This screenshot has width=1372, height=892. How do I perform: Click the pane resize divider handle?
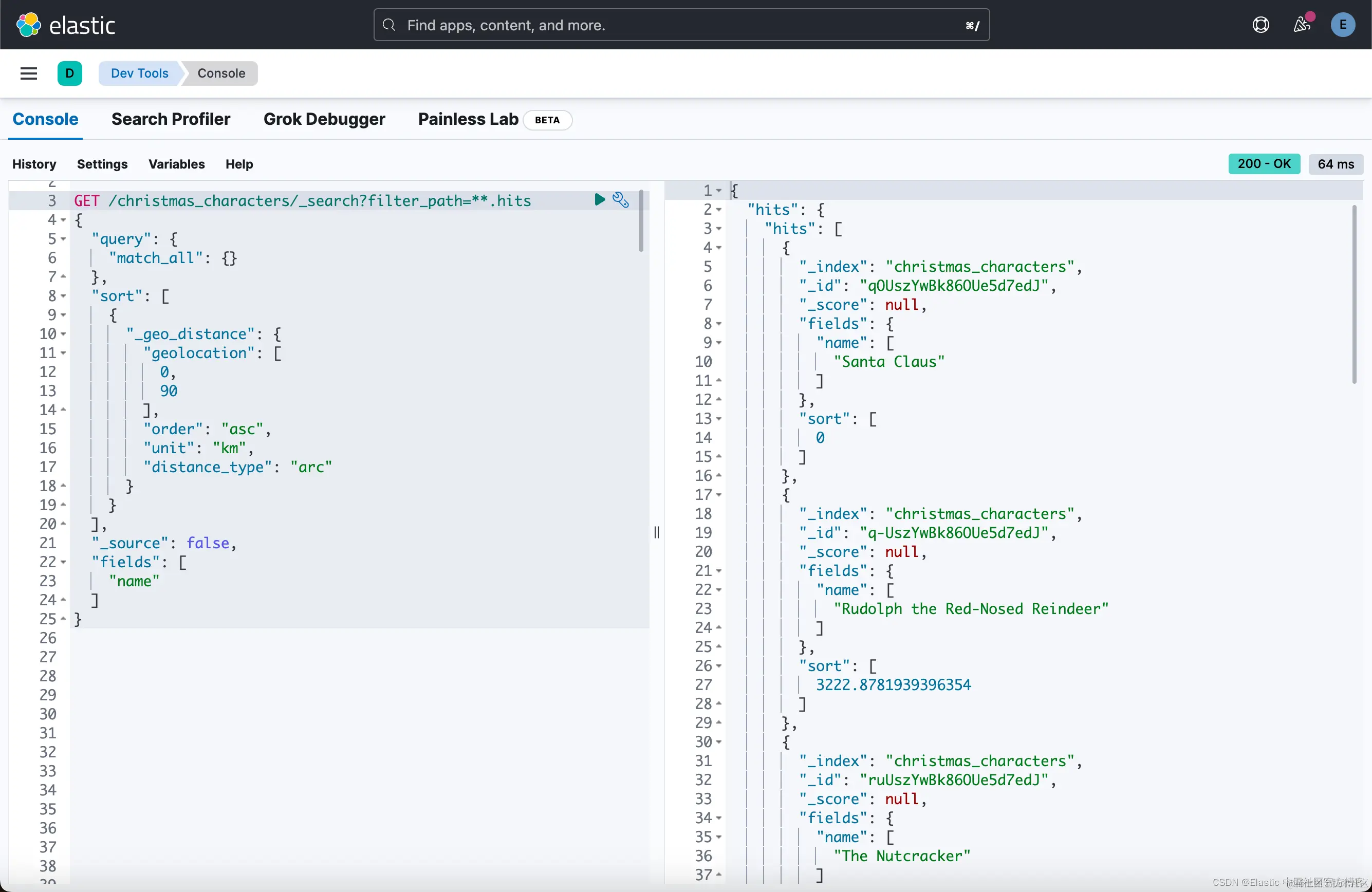click(x=657, y=532)
